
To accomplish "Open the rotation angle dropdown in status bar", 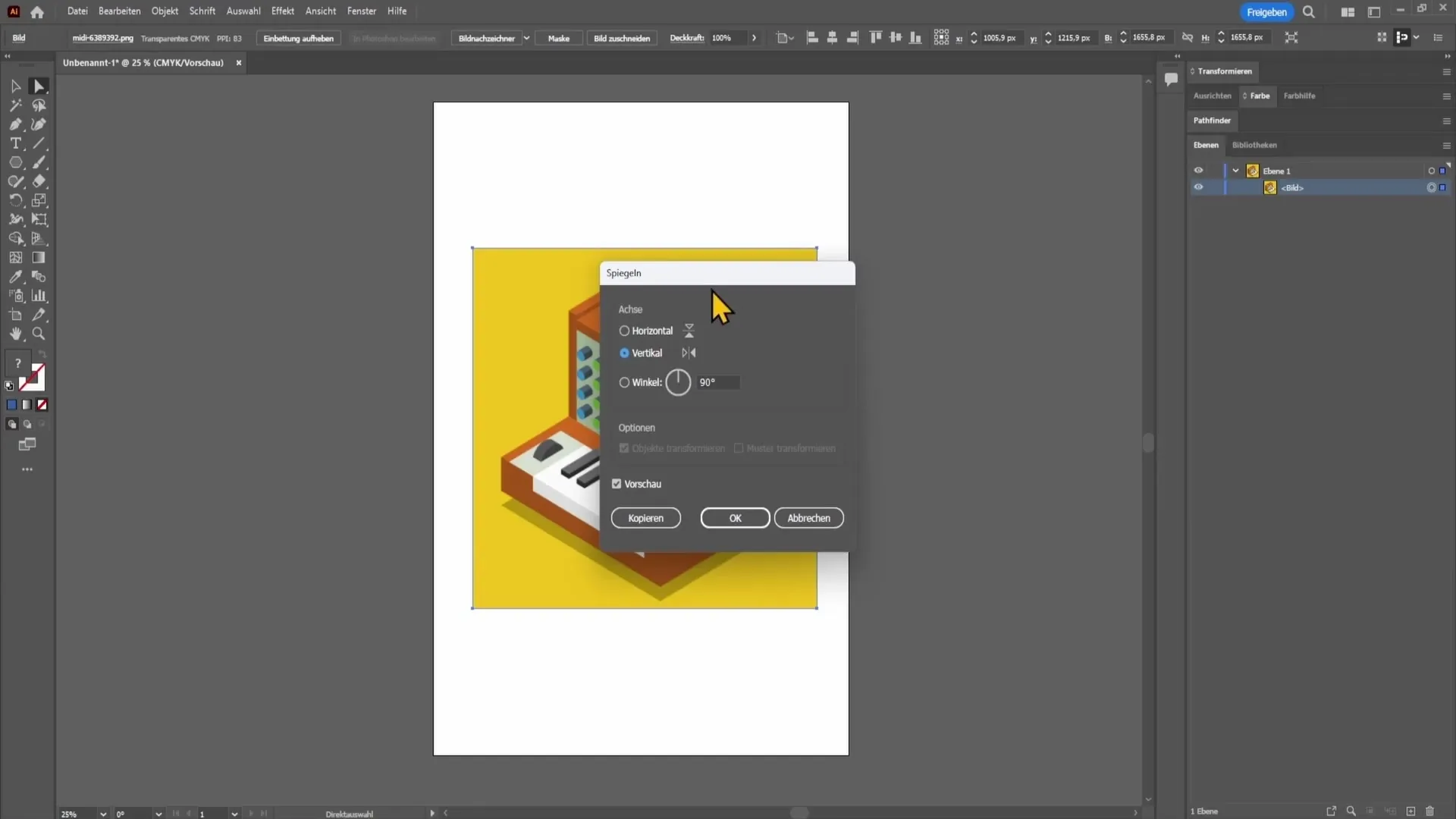I will tap(158, 814).
